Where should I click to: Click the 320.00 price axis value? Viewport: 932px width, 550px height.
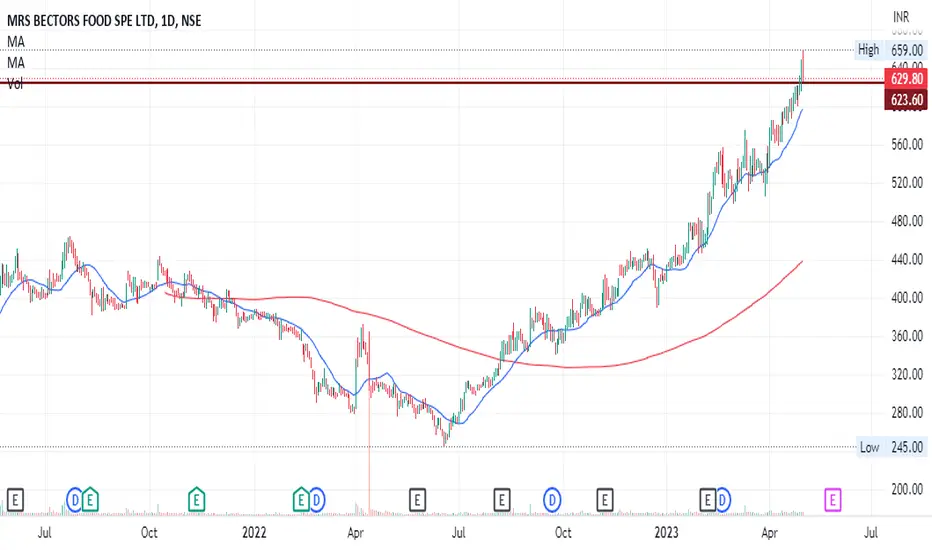point(907,374)
